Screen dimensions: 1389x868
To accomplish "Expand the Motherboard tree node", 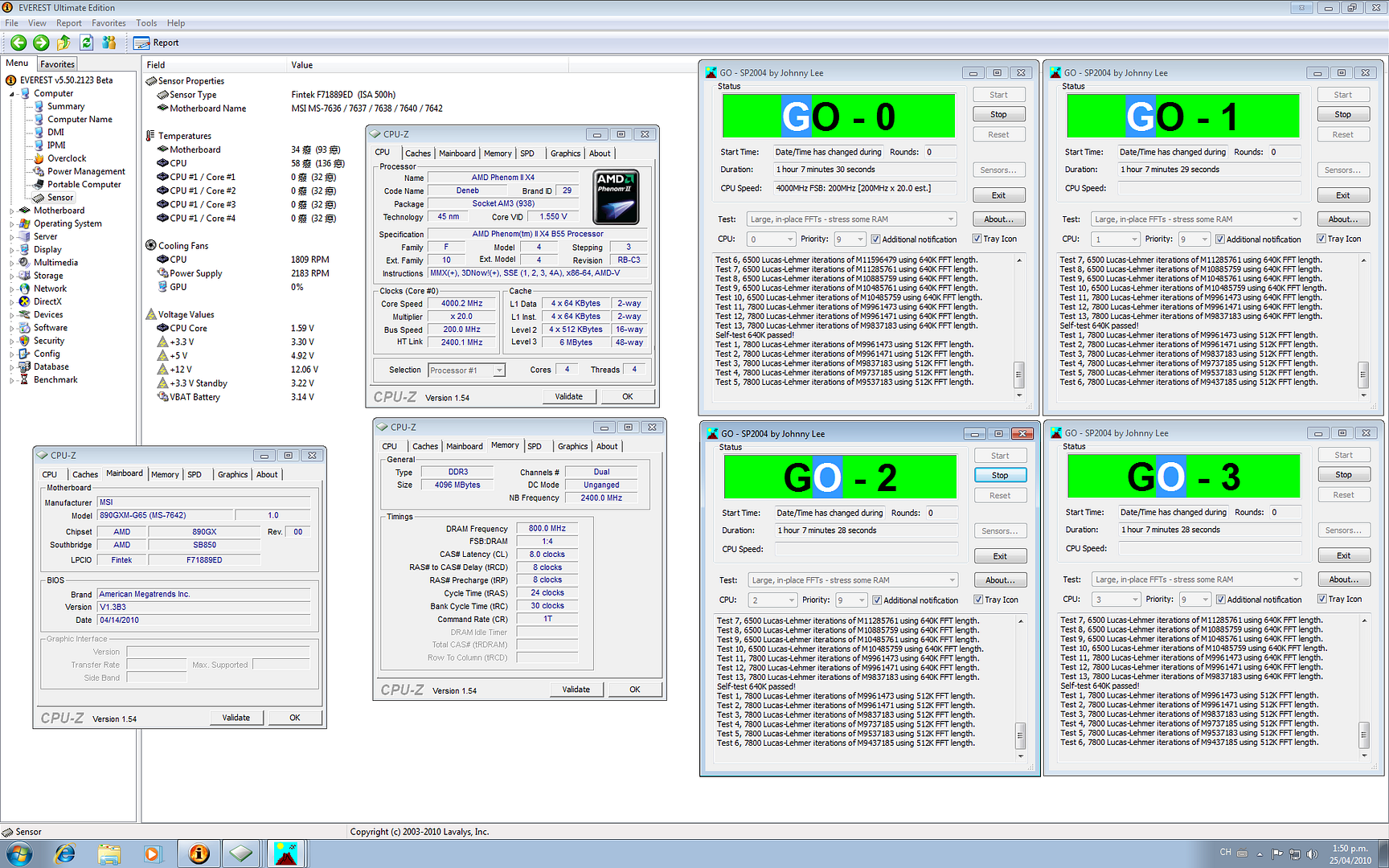I will point(12,211).
